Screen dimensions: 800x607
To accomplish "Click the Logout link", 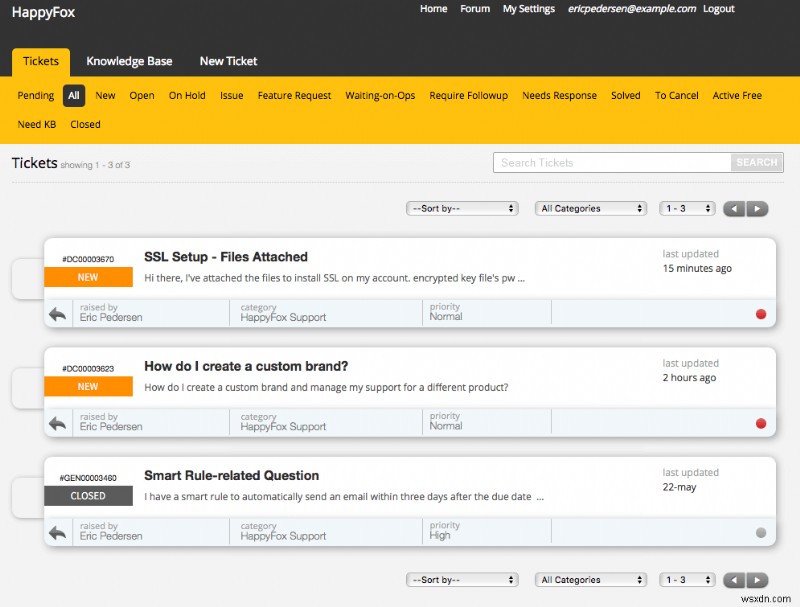I will (x=718, y=9).
